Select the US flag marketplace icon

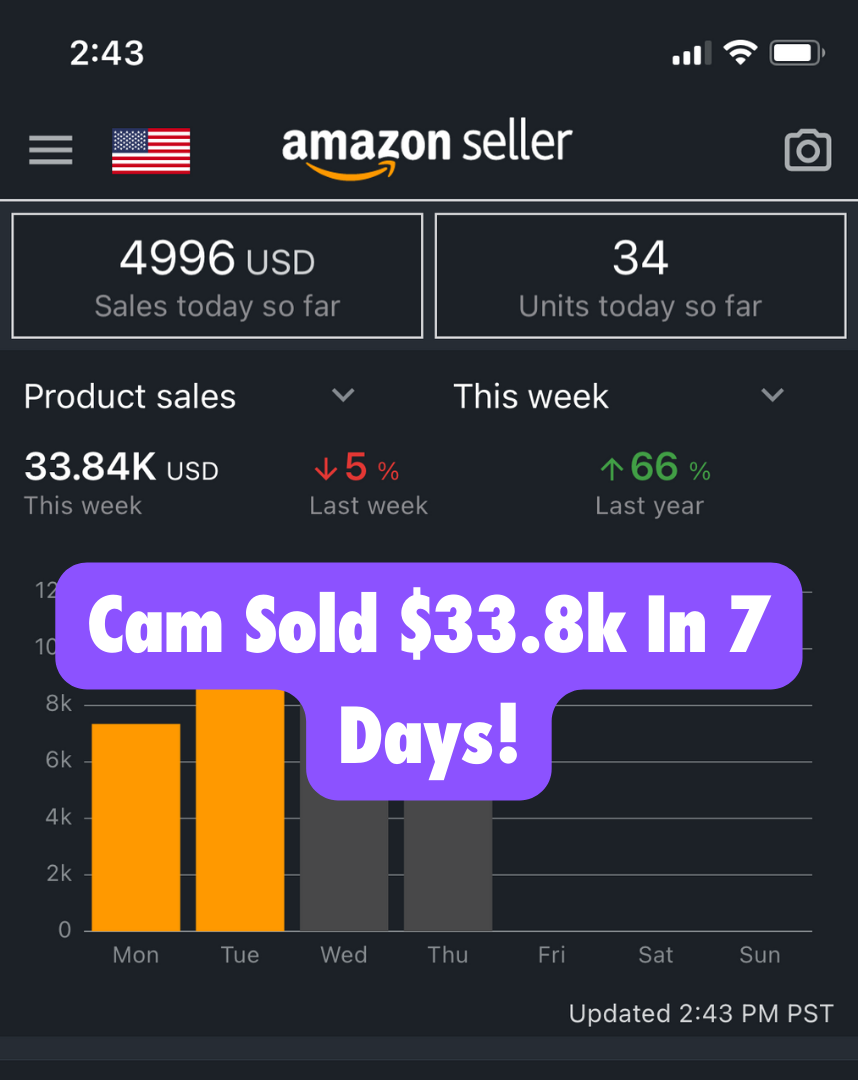[151, 150]
